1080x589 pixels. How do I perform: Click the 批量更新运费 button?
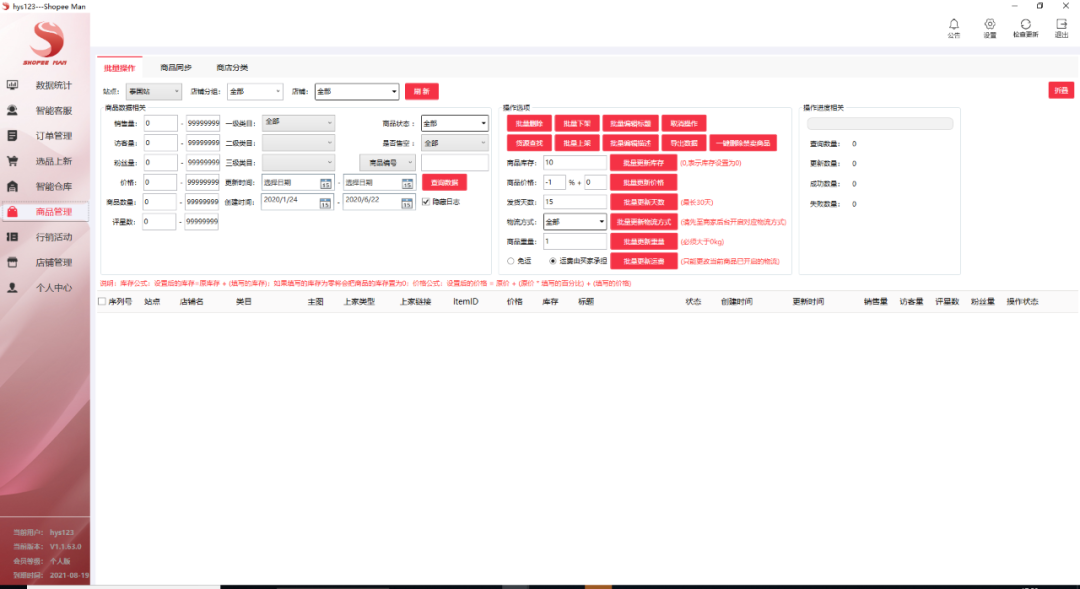643,261
